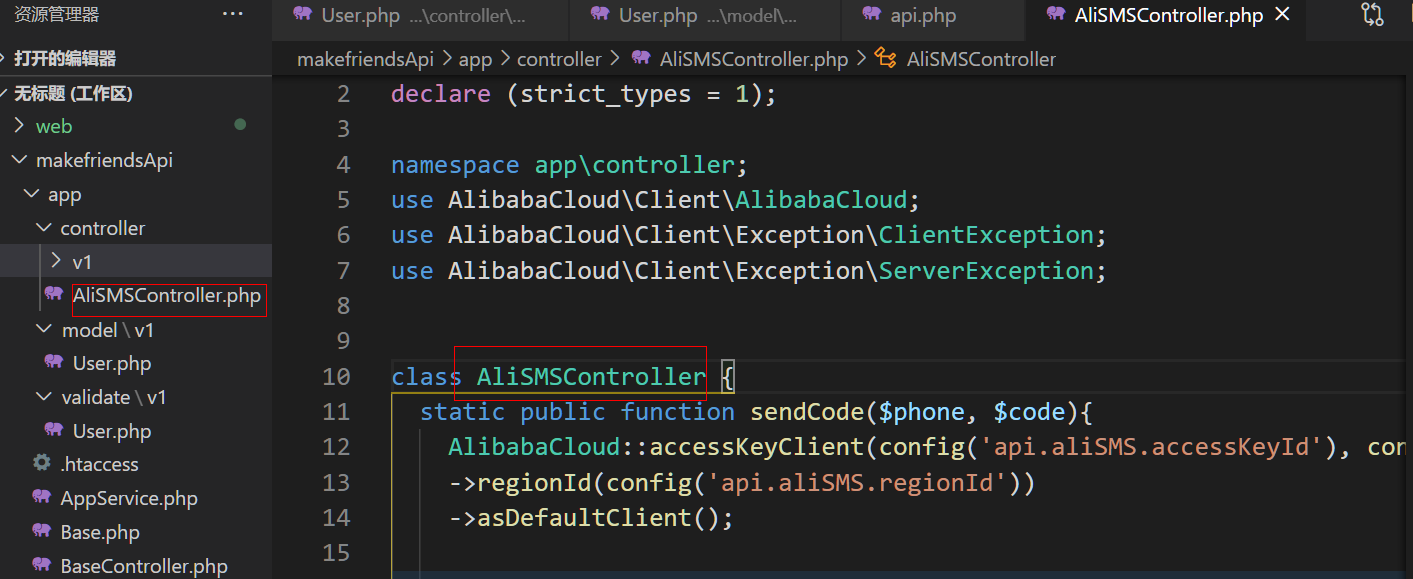Open the Explorer more actions ellipsis menu
This screenshot has height=579, width=1413.
tap(233, 14)
